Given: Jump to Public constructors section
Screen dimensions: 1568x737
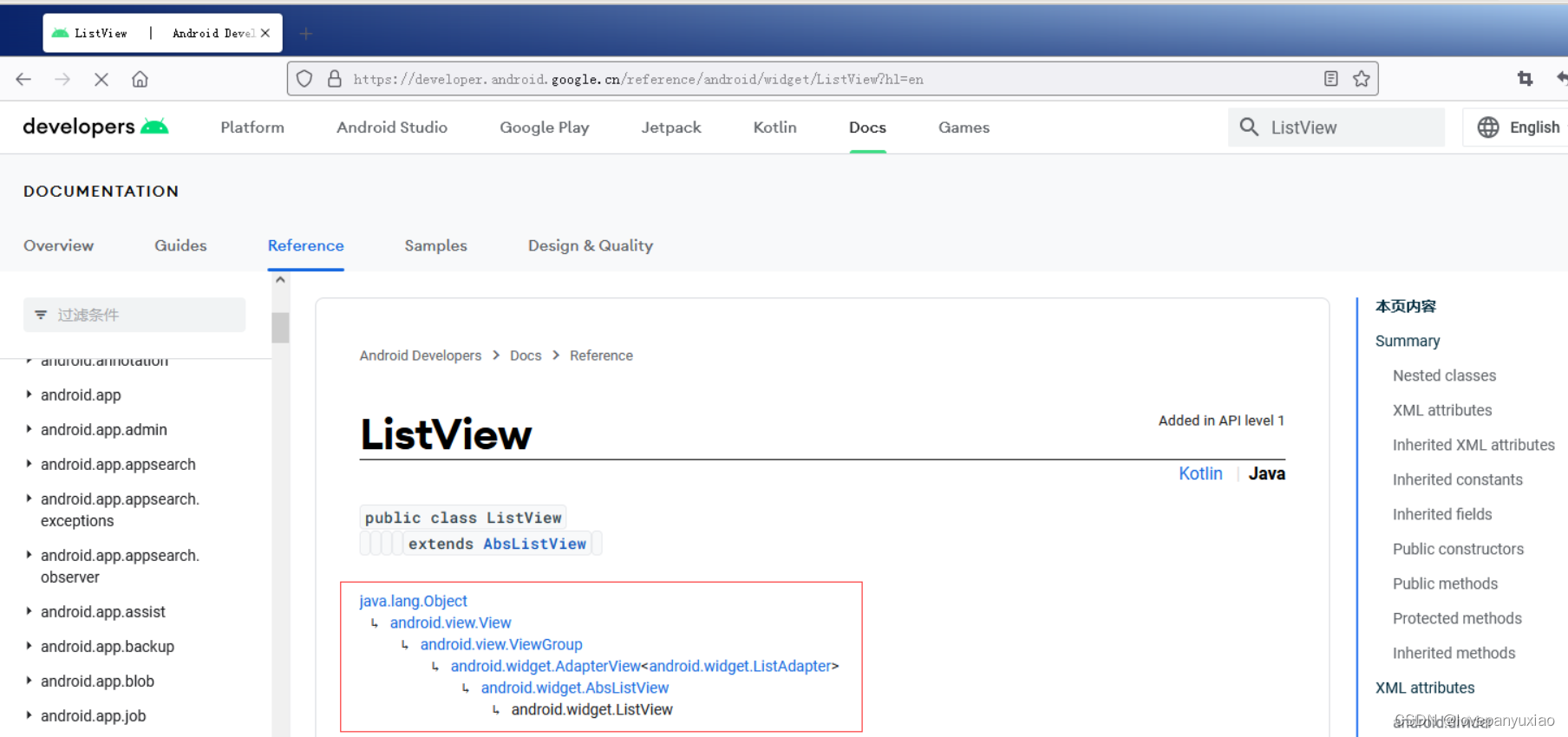Looking at the screenshot, I should [x=1458, y=549].
